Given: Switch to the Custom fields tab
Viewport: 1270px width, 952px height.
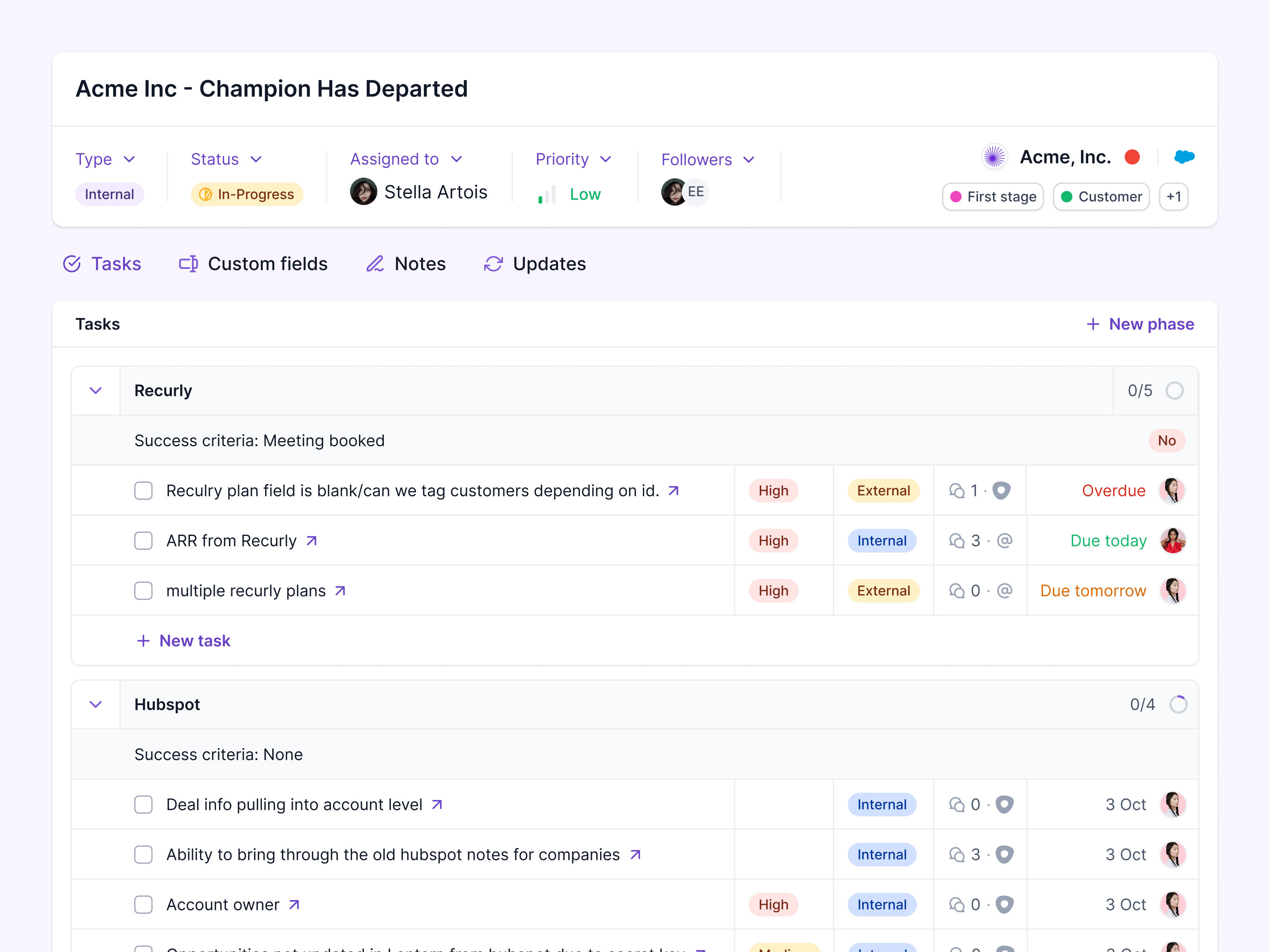Looking at the screenshot, I should pyautogui.click(x=267, y=263).
